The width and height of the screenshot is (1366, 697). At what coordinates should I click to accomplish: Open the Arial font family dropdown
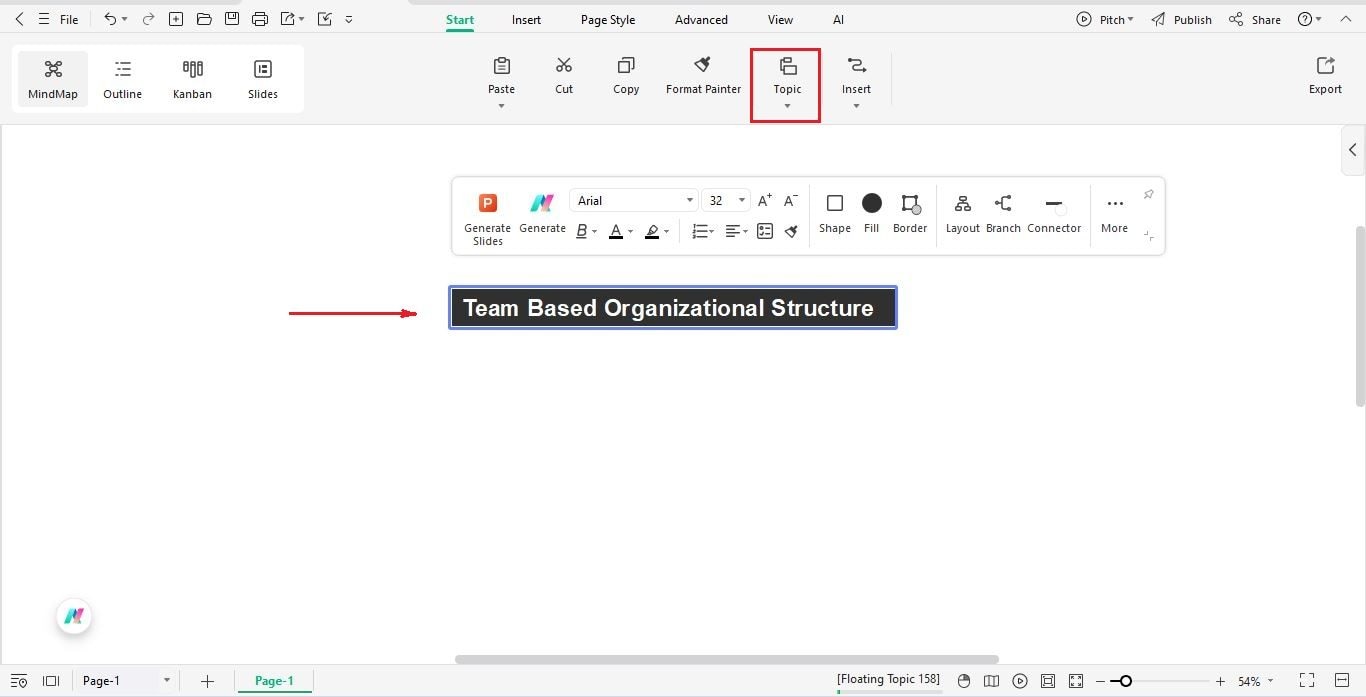(x=634, y=201)
